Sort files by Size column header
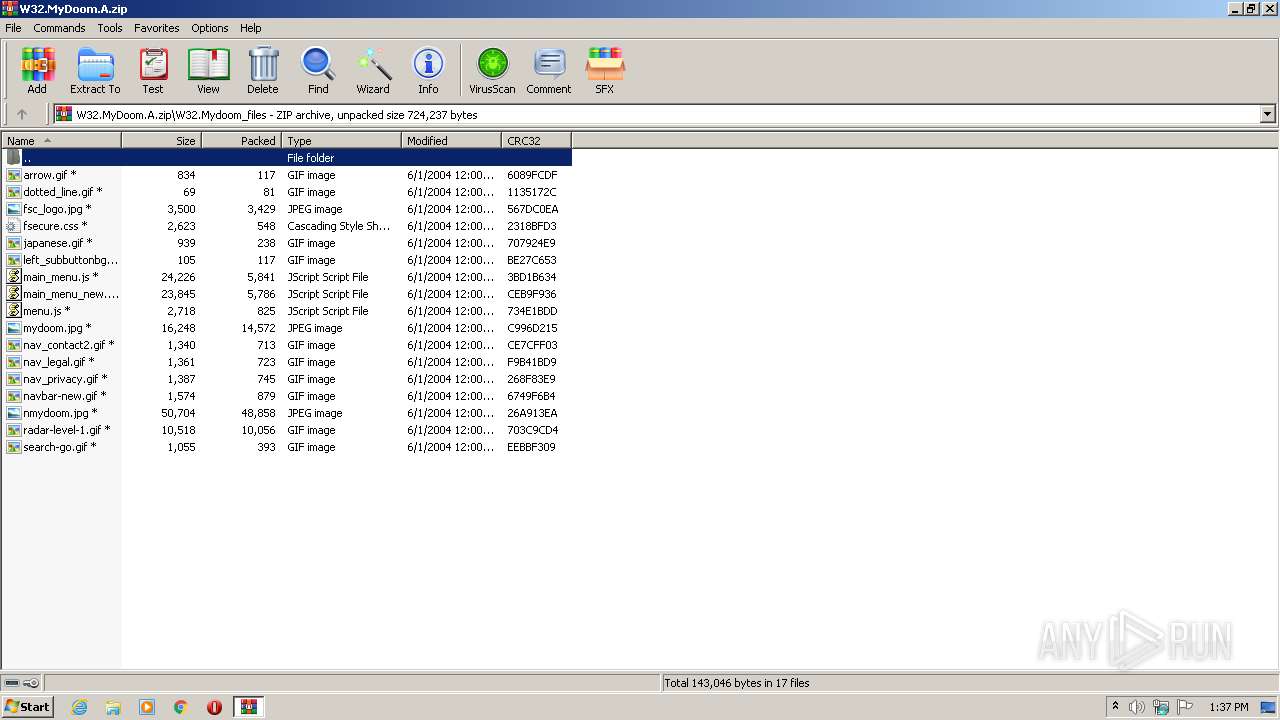The image size is (1280, 720). (161, 141)
